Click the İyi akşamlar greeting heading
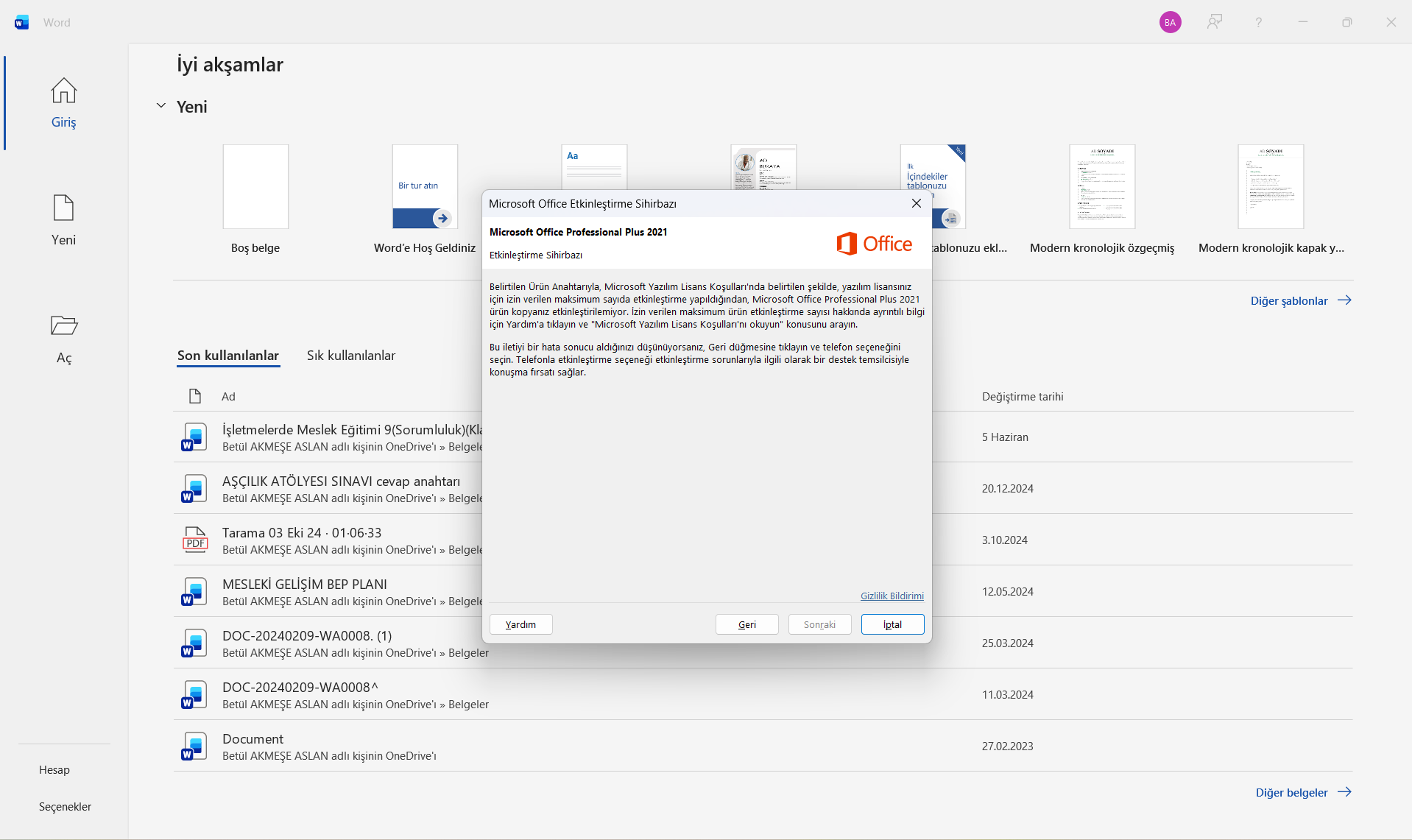 pyautogui.click(x=230, y=65)
